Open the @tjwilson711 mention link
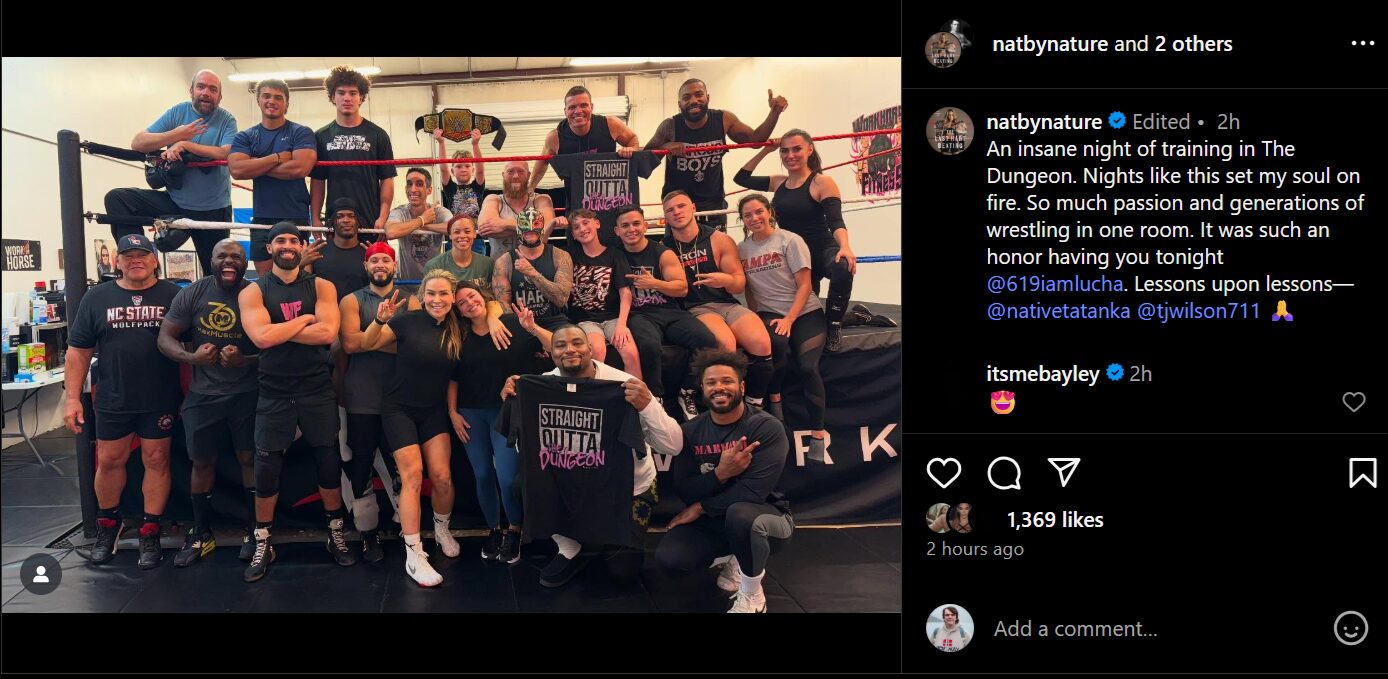The image size is (1388, 679). (x=1199, y=311)
